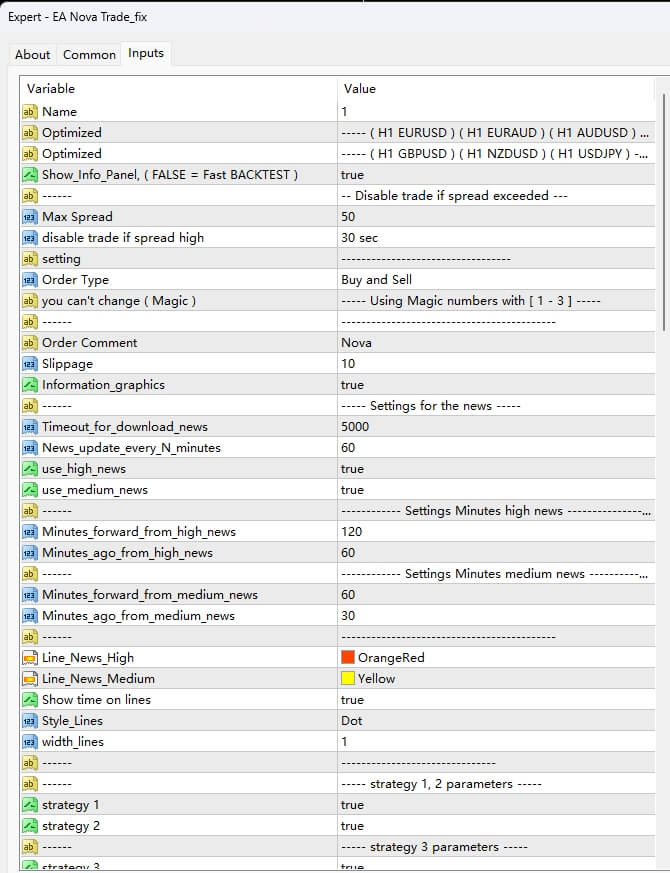This screenshot has height=873, width=670.
Task: Click the boolean icon beside strategy 1
Action: pyautogui.click(x=29, y=805)
